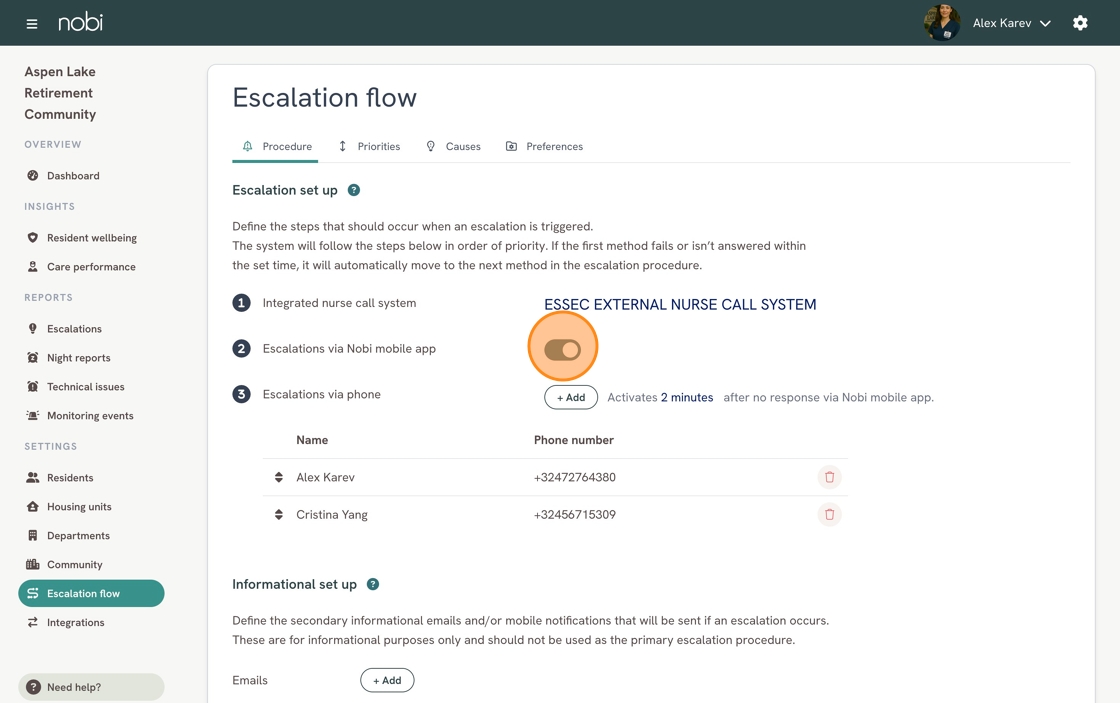
Task: Click the Phone number column header
Action: 574,440
